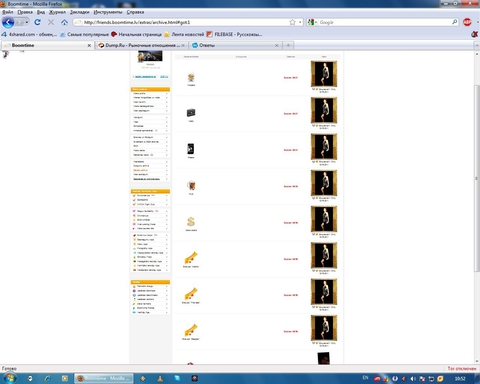480x384 pixels.
Task: Click the beer mug gift icon
Action: (191, 185)
